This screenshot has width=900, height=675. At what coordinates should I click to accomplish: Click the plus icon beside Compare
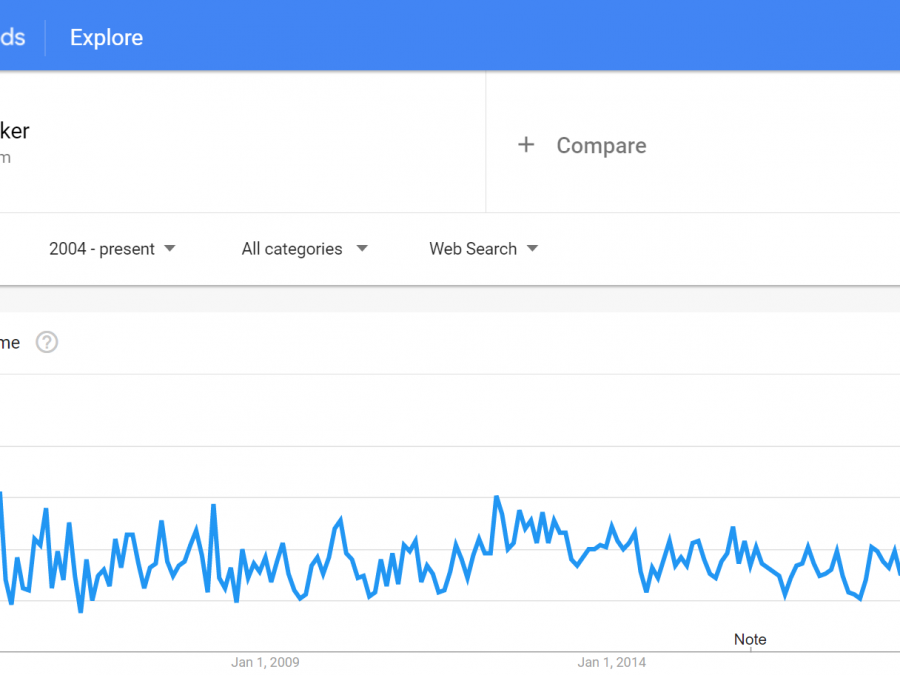526,145
